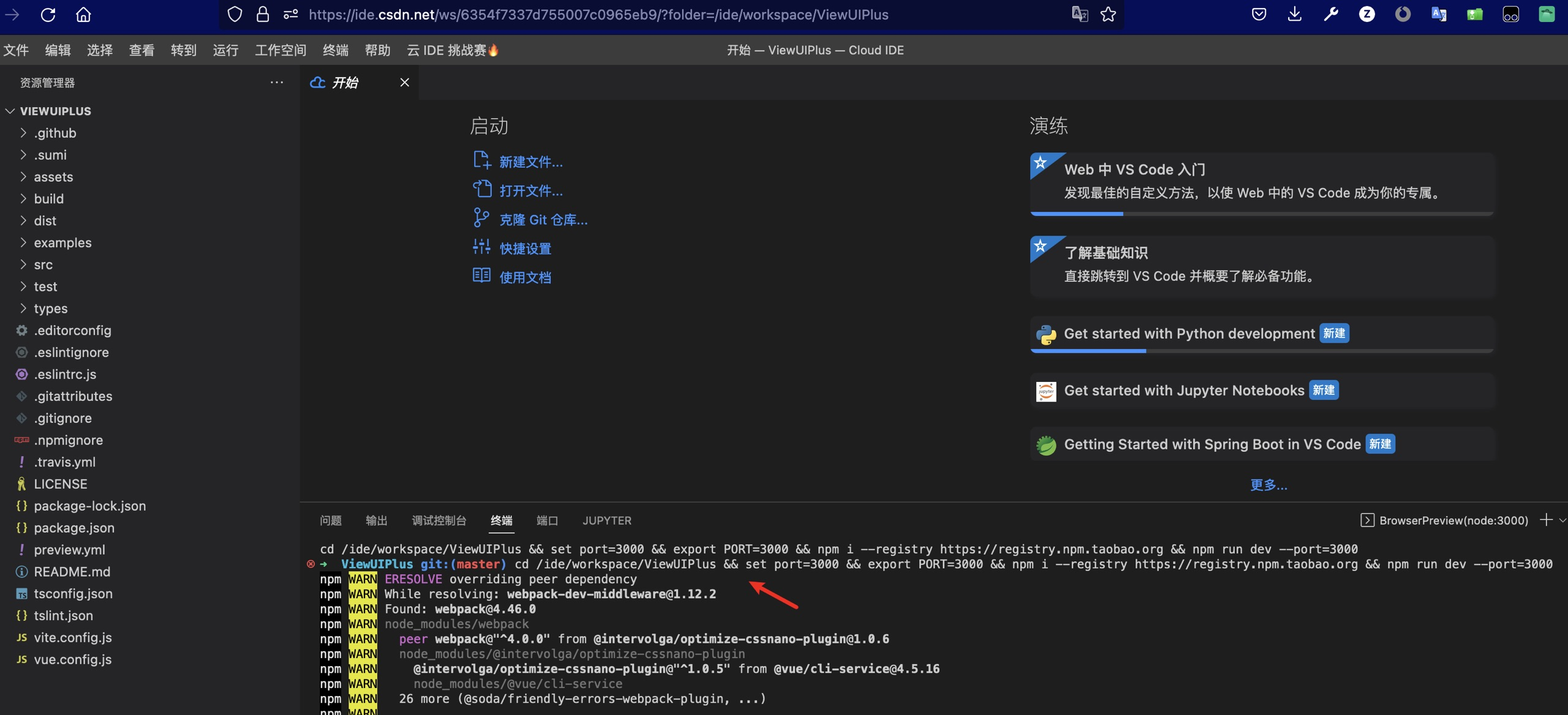The image size is (1568, 715).
Task: Click the Spring Boot leaf logo
Action: pos(1046,445)
